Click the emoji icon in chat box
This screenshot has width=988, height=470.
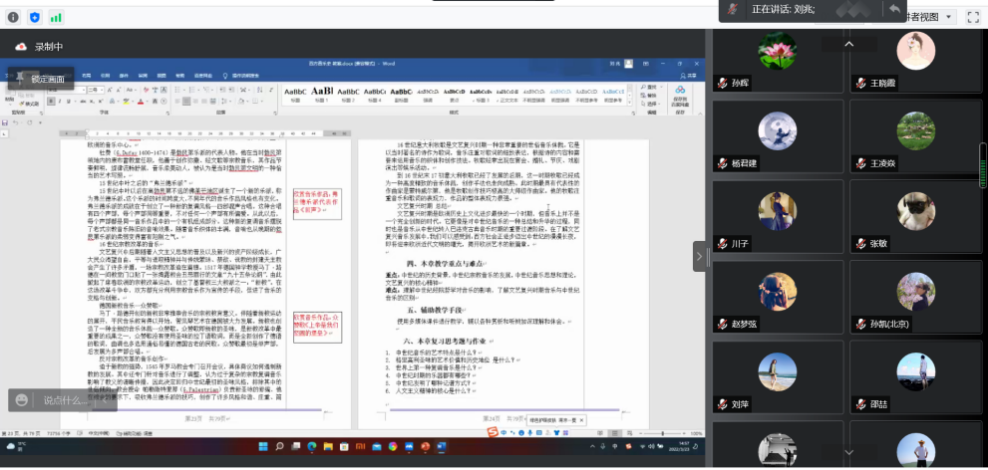23,400
